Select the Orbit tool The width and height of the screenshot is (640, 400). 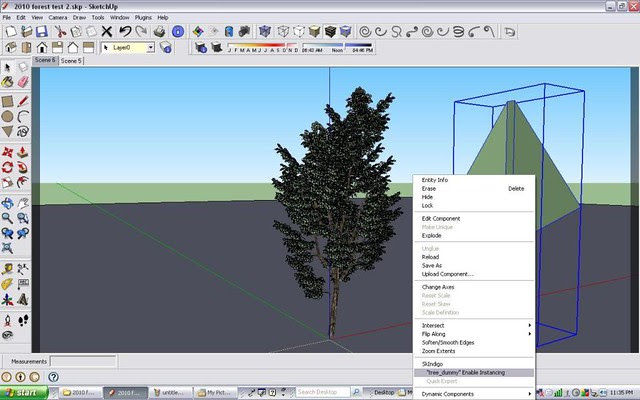(7, 203)
